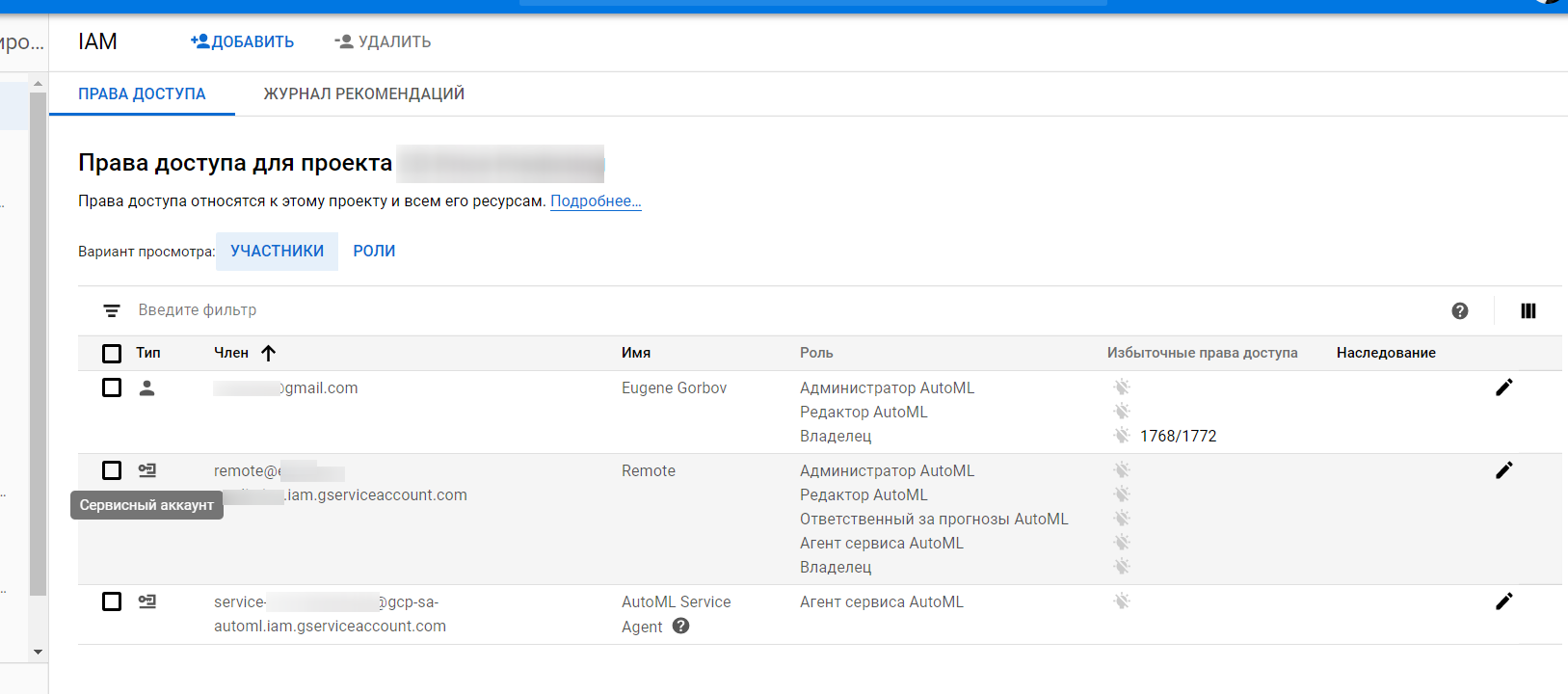Switch to the ПРАВА ДОСТУПА tab
This screenshot has height=694, width=1568.
click(x=142, y=93)
